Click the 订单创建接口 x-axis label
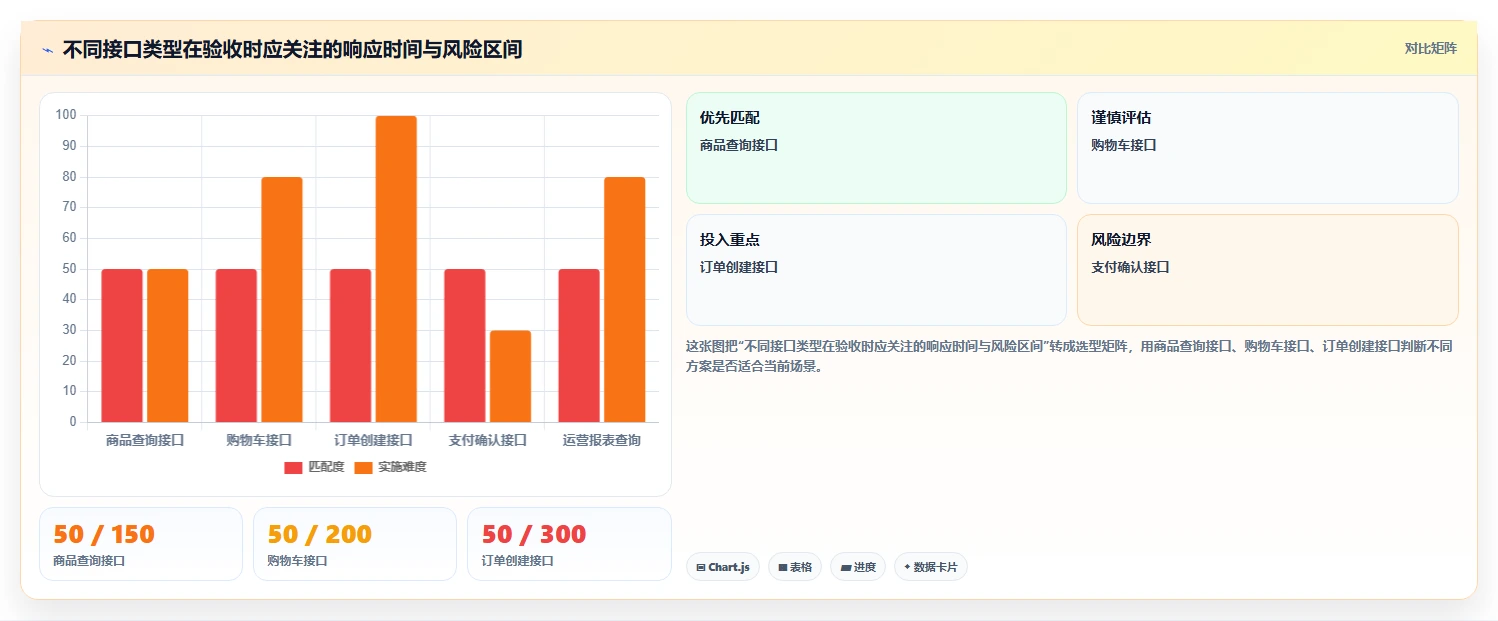 tap(373, 440)
